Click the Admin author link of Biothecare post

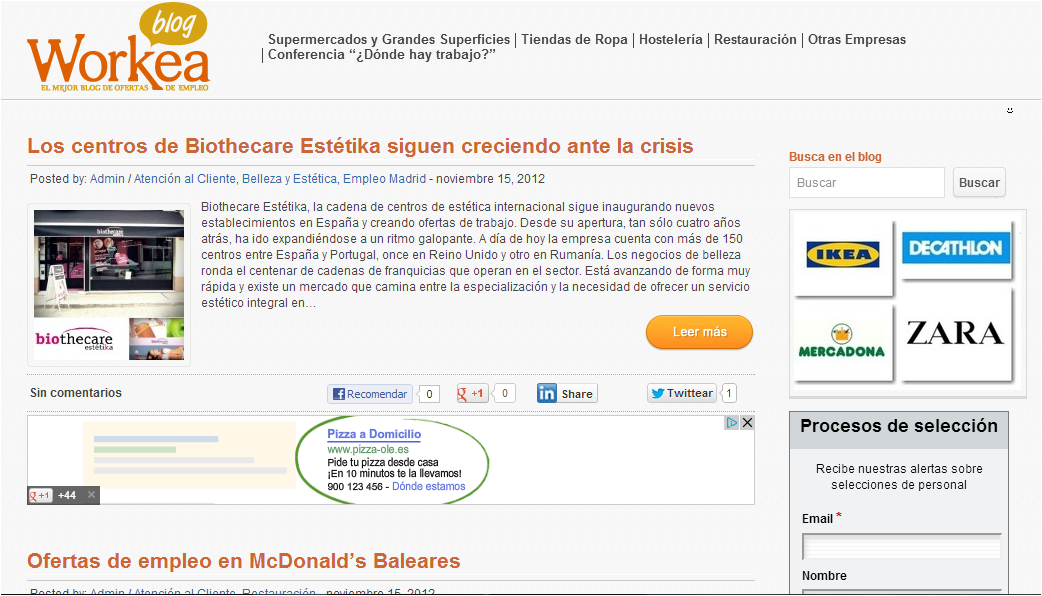click(x=107, y=179)
